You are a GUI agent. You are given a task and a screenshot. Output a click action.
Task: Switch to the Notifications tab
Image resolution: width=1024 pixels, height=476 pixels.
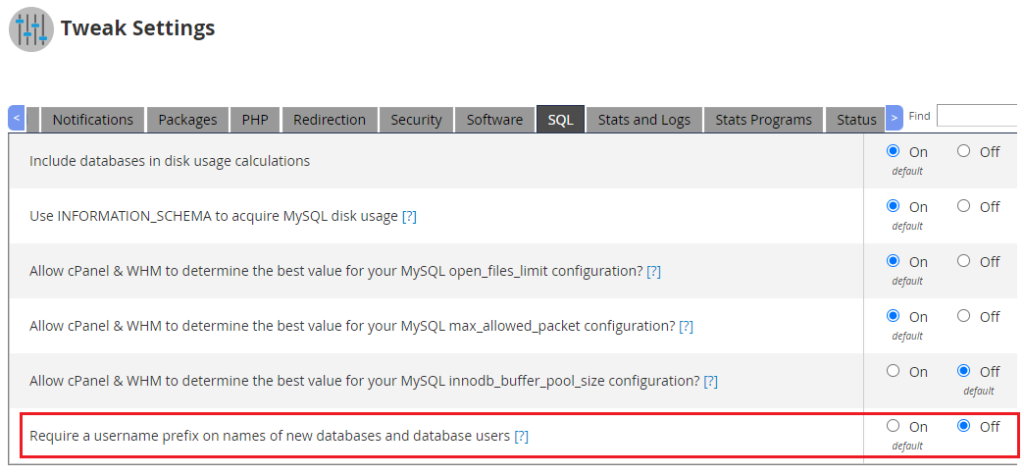(93, 120)
